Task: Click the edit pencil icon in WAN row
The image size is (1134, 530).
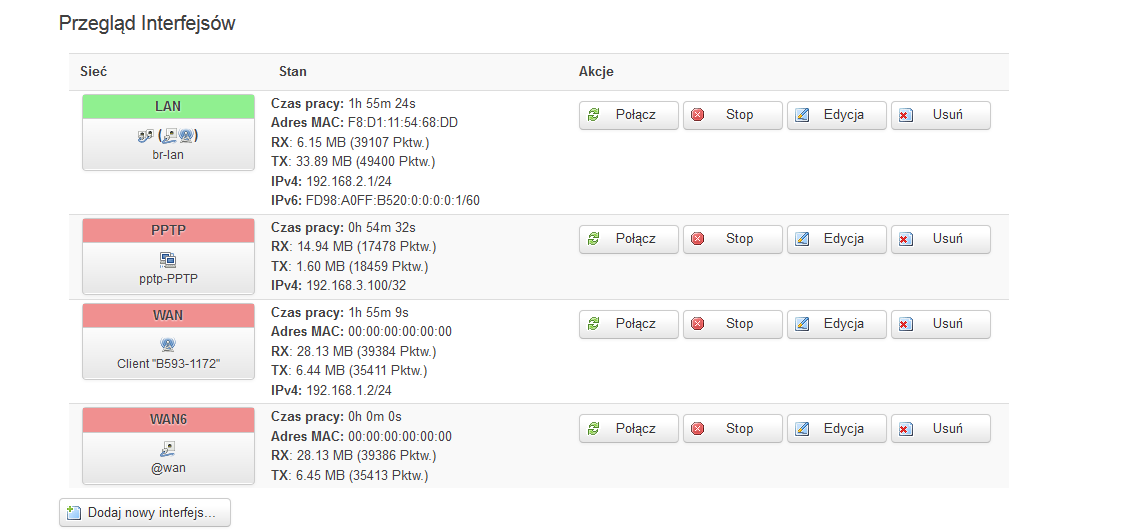Action: pyautogui.click(x=801, y=324)
